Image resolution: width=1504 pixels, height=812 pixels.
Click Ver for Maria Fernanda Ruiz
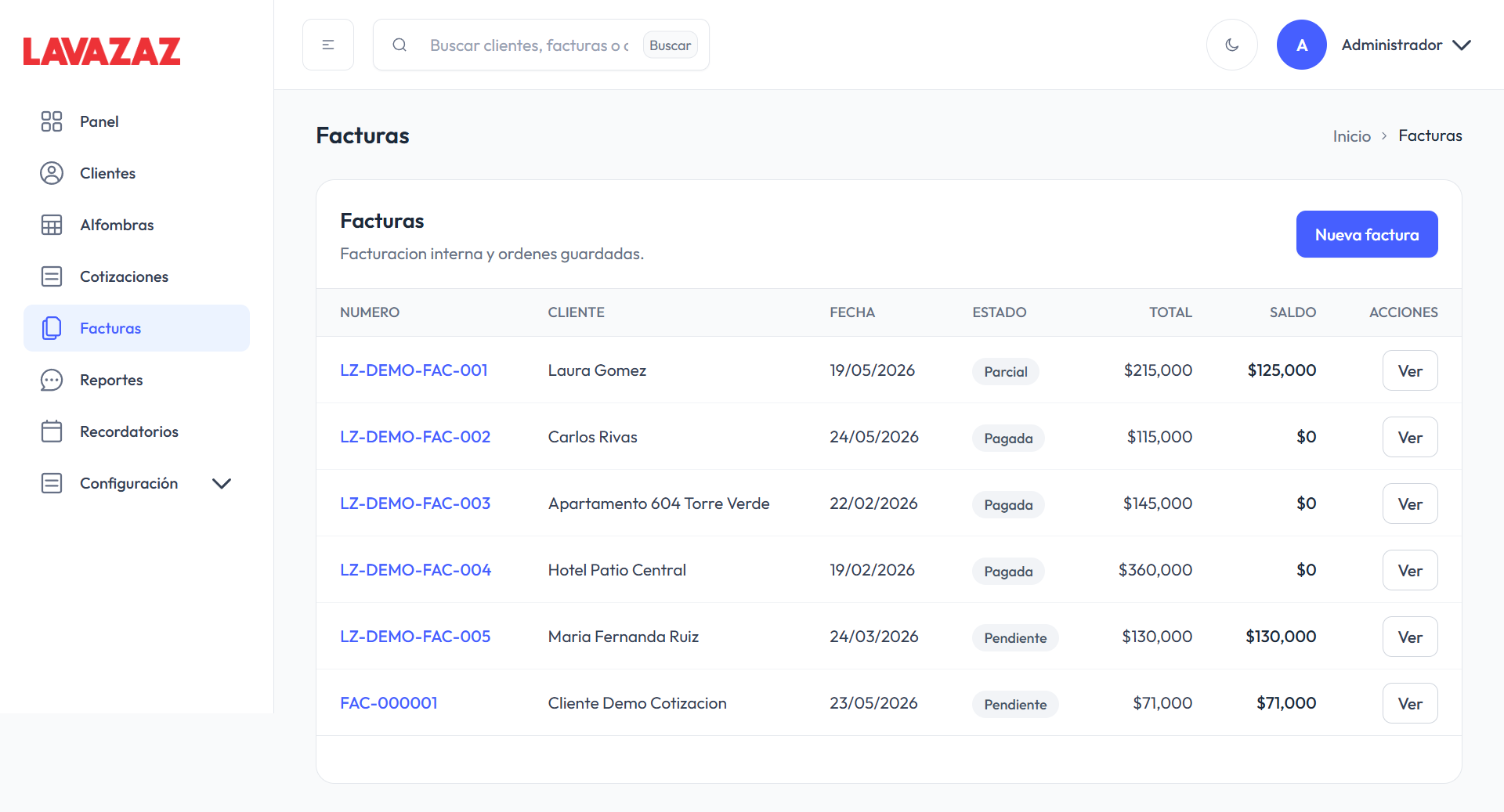1410,637
